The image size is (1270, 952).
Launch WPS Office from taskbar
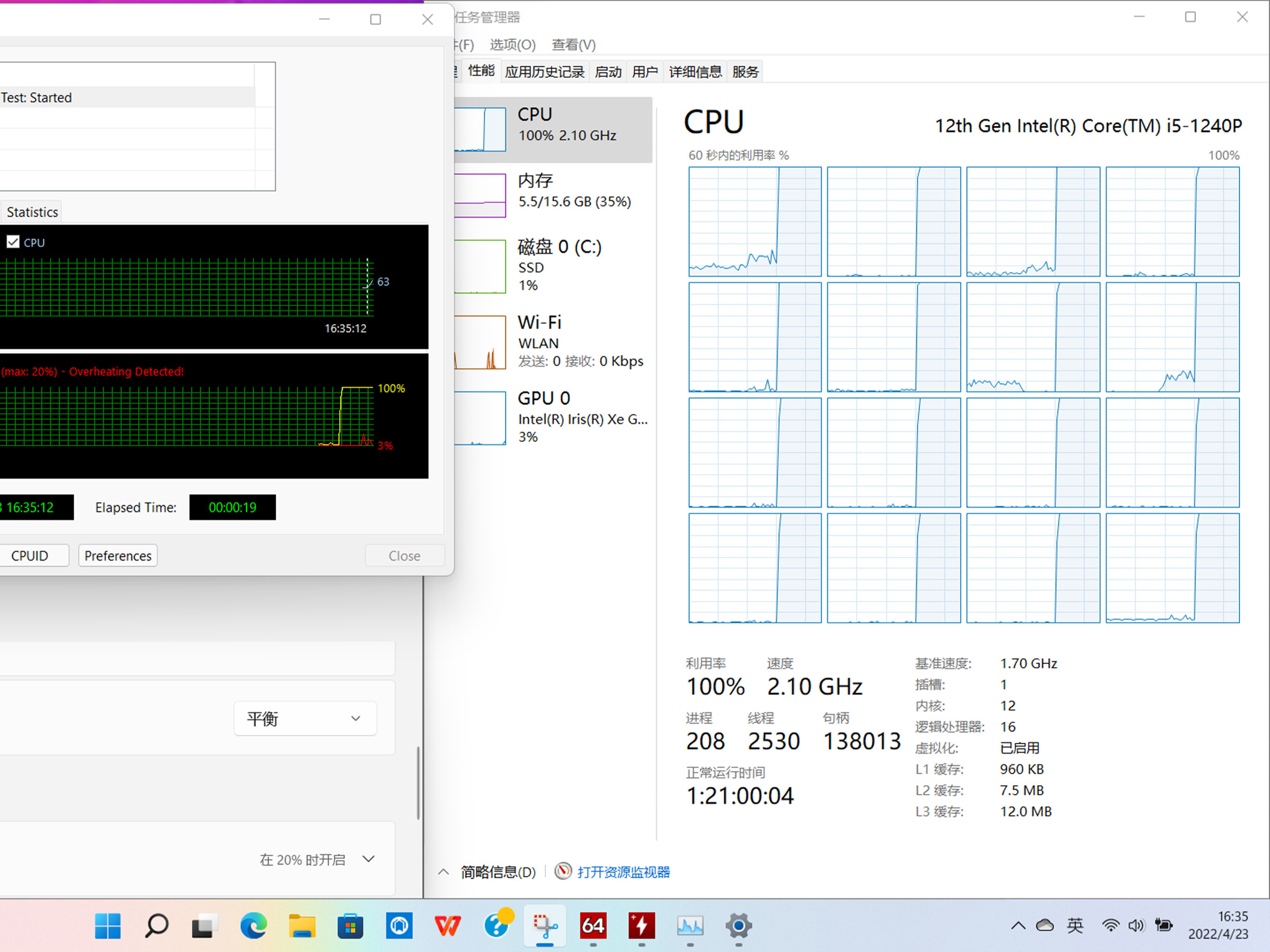point(447,926)
